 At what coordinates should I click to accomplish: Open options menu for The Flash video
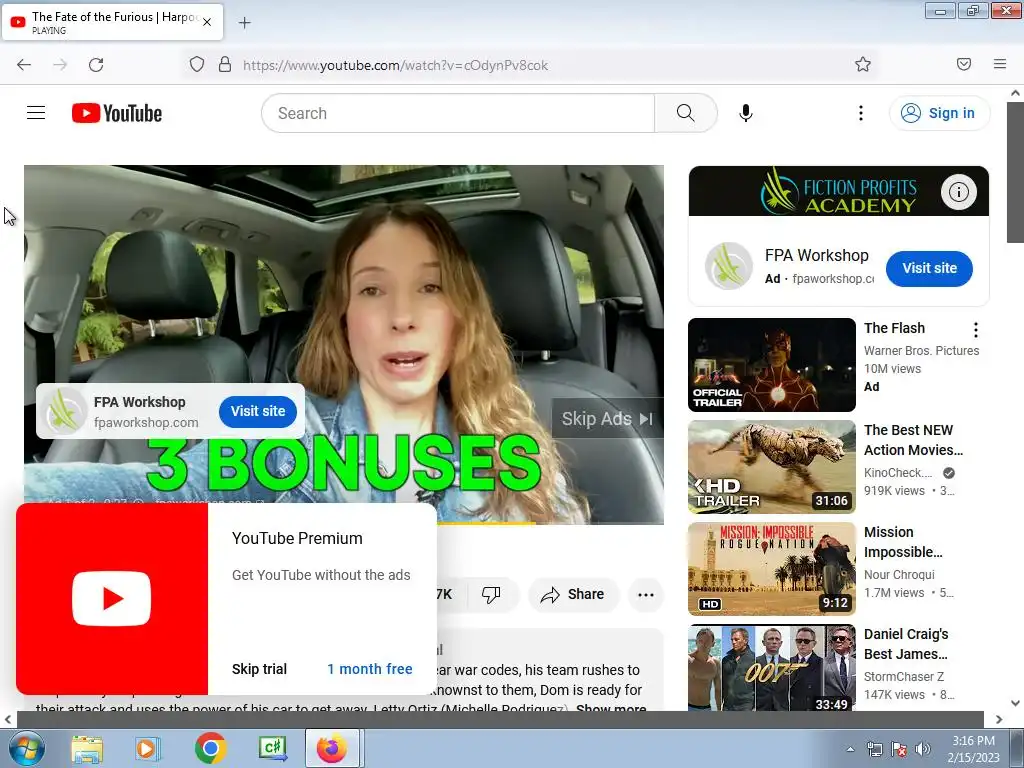pos(976,330)
